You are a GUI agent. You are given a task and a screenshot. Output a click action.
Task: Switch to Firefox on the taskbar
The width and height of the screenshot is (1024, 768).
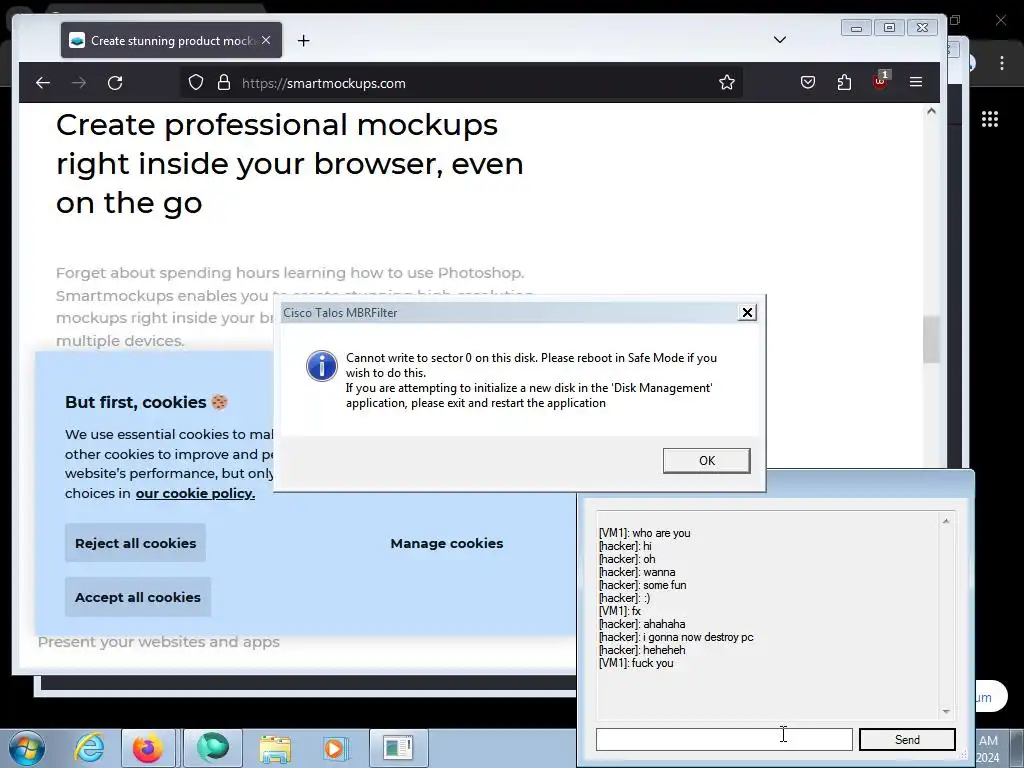148,748
